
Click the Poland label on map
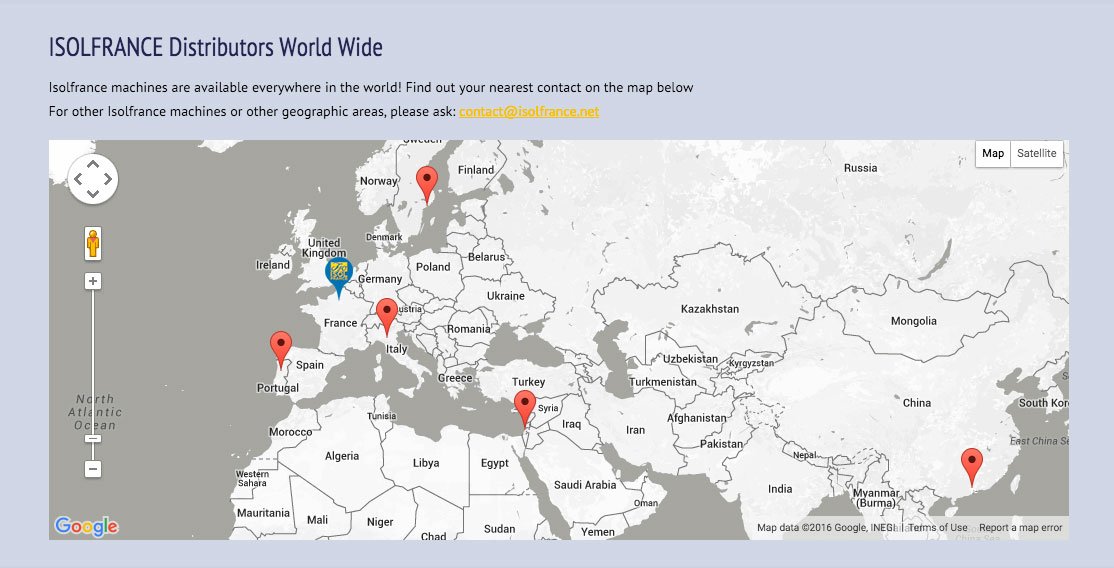click(433, 267)
